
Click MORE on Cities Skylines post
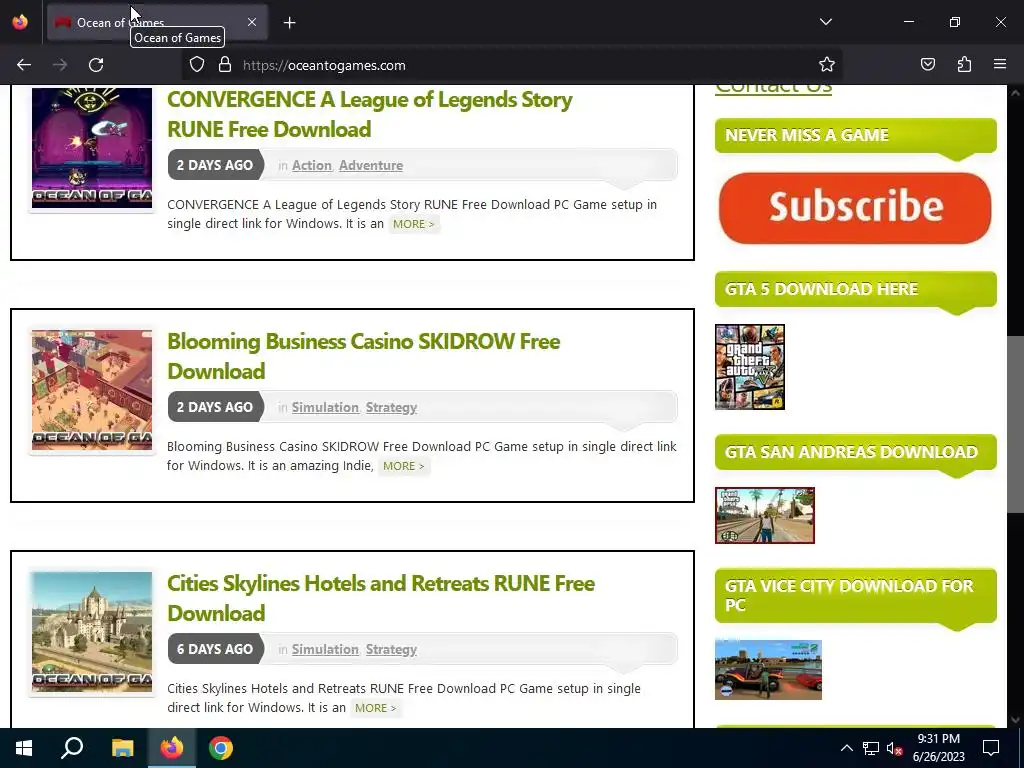click(376, 708)
